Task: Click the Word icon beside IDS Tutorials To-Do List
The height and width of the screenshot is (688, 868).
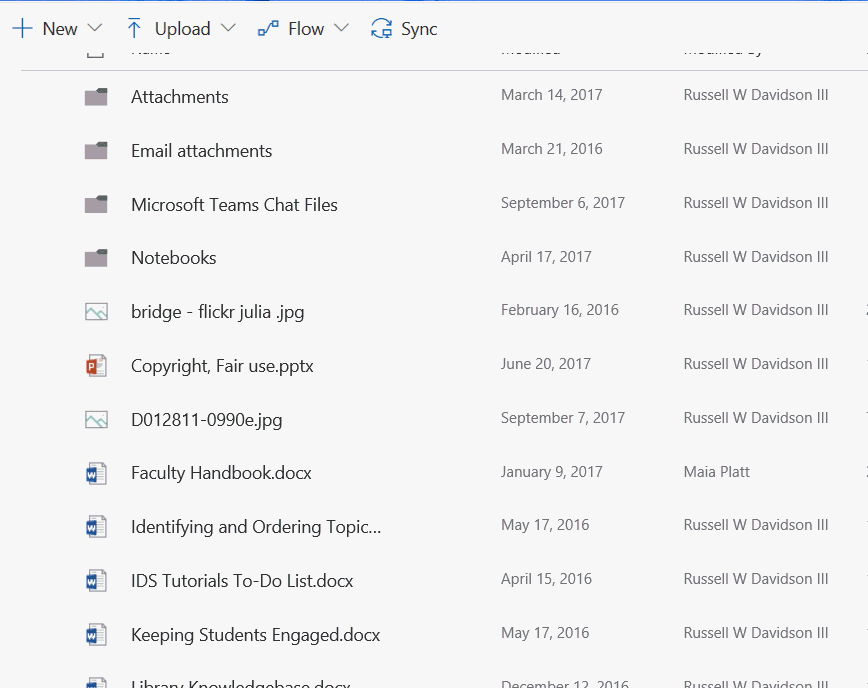Action: [x=96, y=579]
